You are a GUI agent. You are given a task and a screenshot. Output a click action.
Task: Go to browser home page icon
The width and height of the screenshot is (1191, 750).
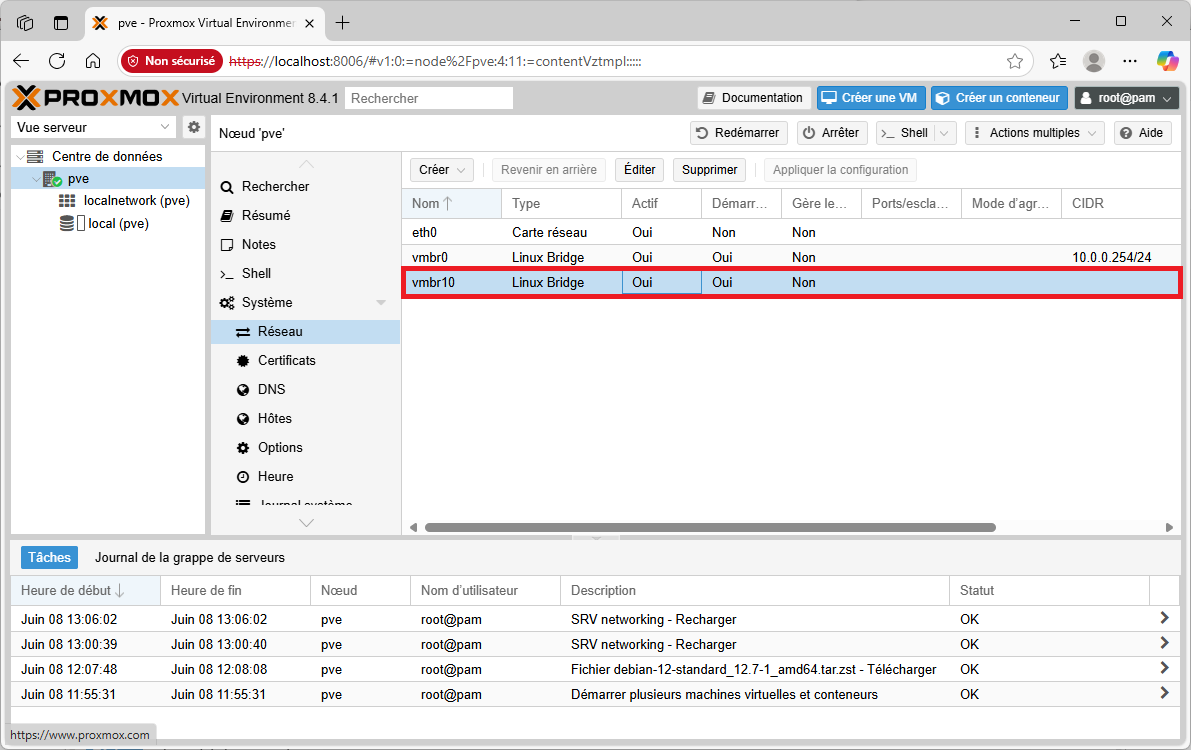pyautogui.click(x=93, y=62)
